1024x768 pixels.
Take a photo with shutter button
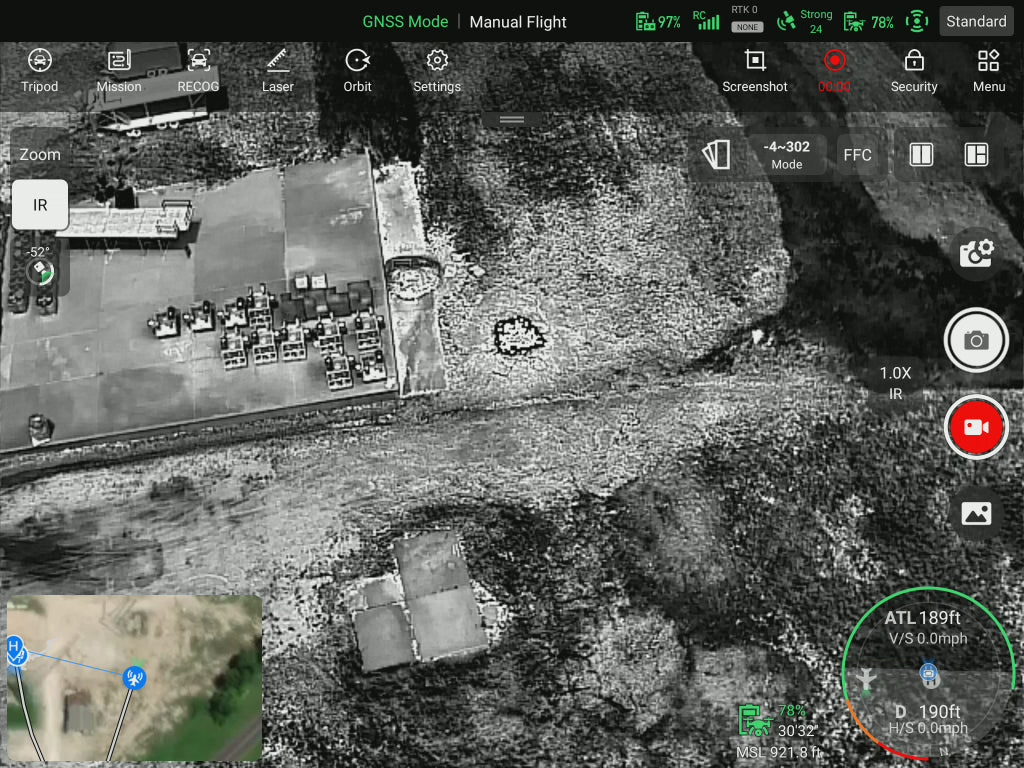pos(976,341)
